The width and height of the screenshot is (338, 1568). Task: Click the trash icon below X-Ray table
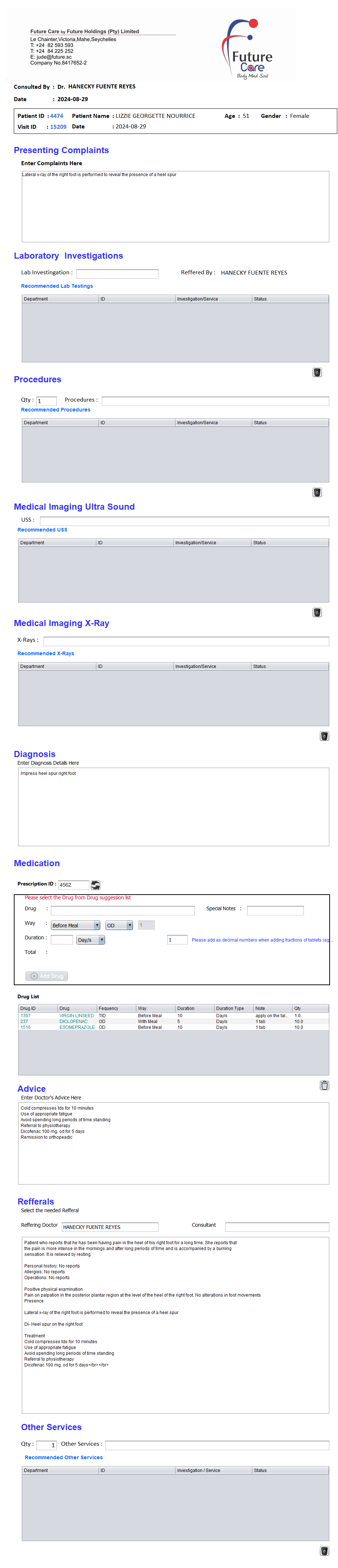[324, 736]
